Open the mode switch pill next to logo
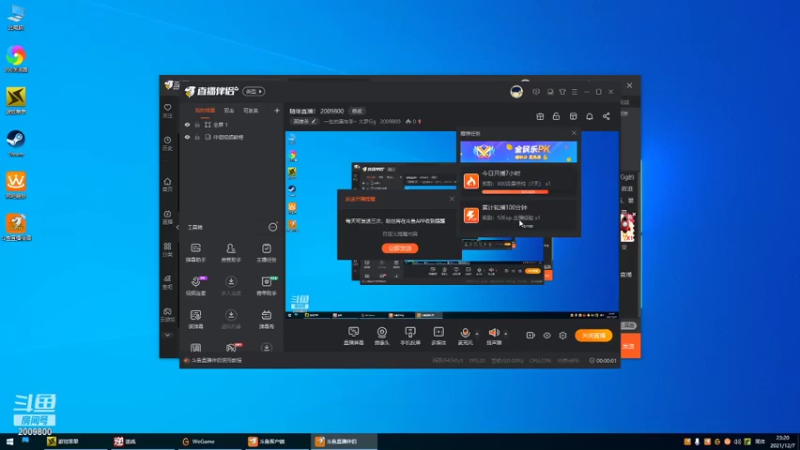Image resolution: width=800 pixels, height=450 pixels. point(254,91)
